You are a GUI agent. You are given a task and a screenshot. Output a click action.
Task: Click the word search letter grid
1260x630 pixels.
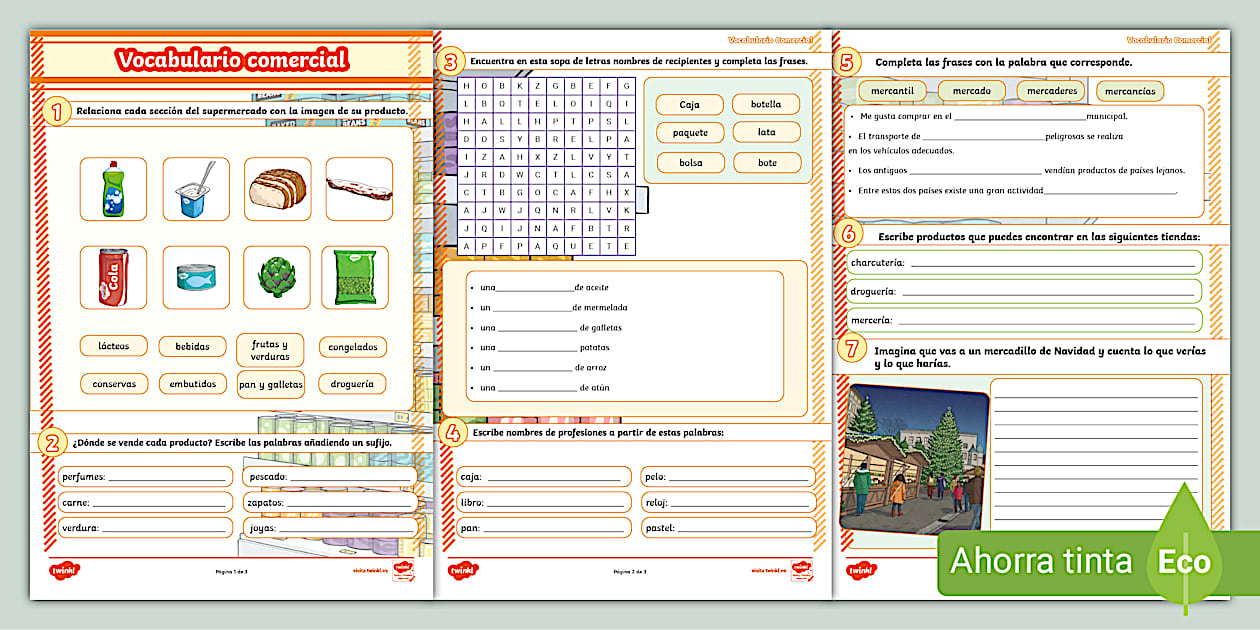545,166
